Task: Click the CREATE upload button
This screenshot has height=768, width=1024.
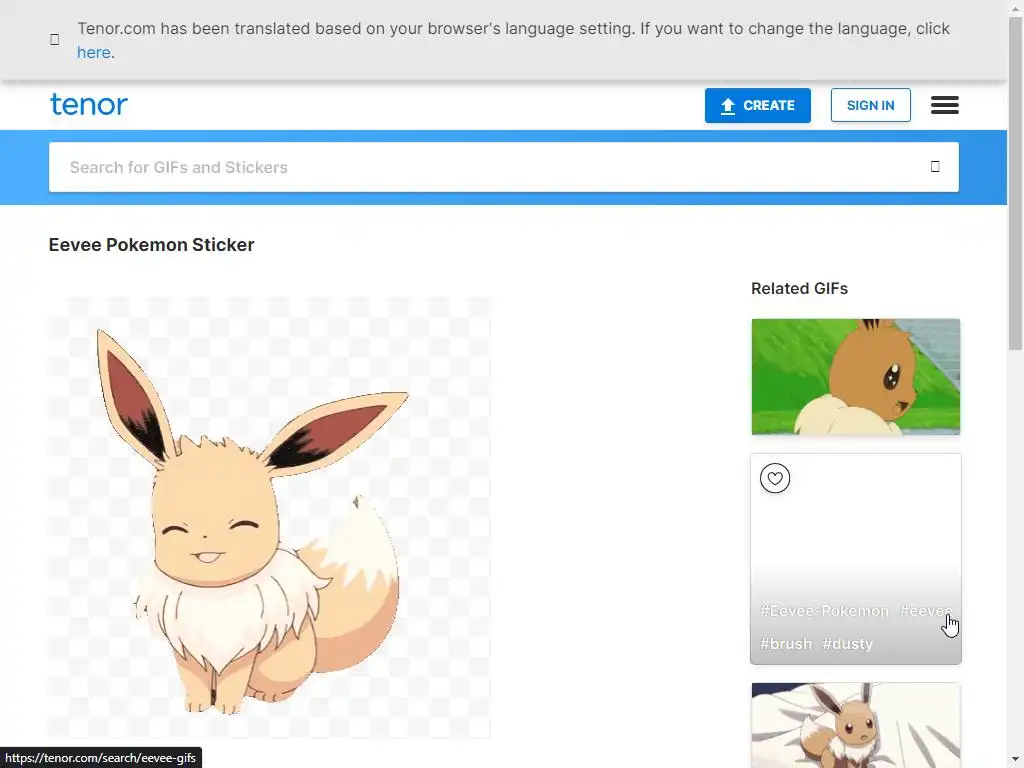Action: [758, 105]
